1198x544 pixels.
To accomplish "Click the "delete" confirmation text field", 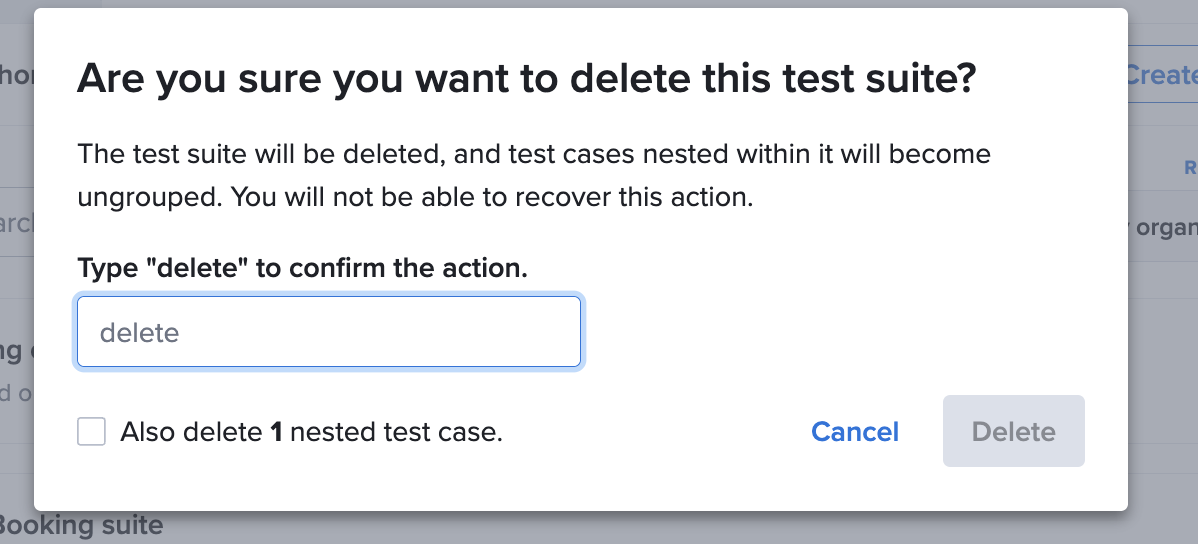I will point(328,332).
